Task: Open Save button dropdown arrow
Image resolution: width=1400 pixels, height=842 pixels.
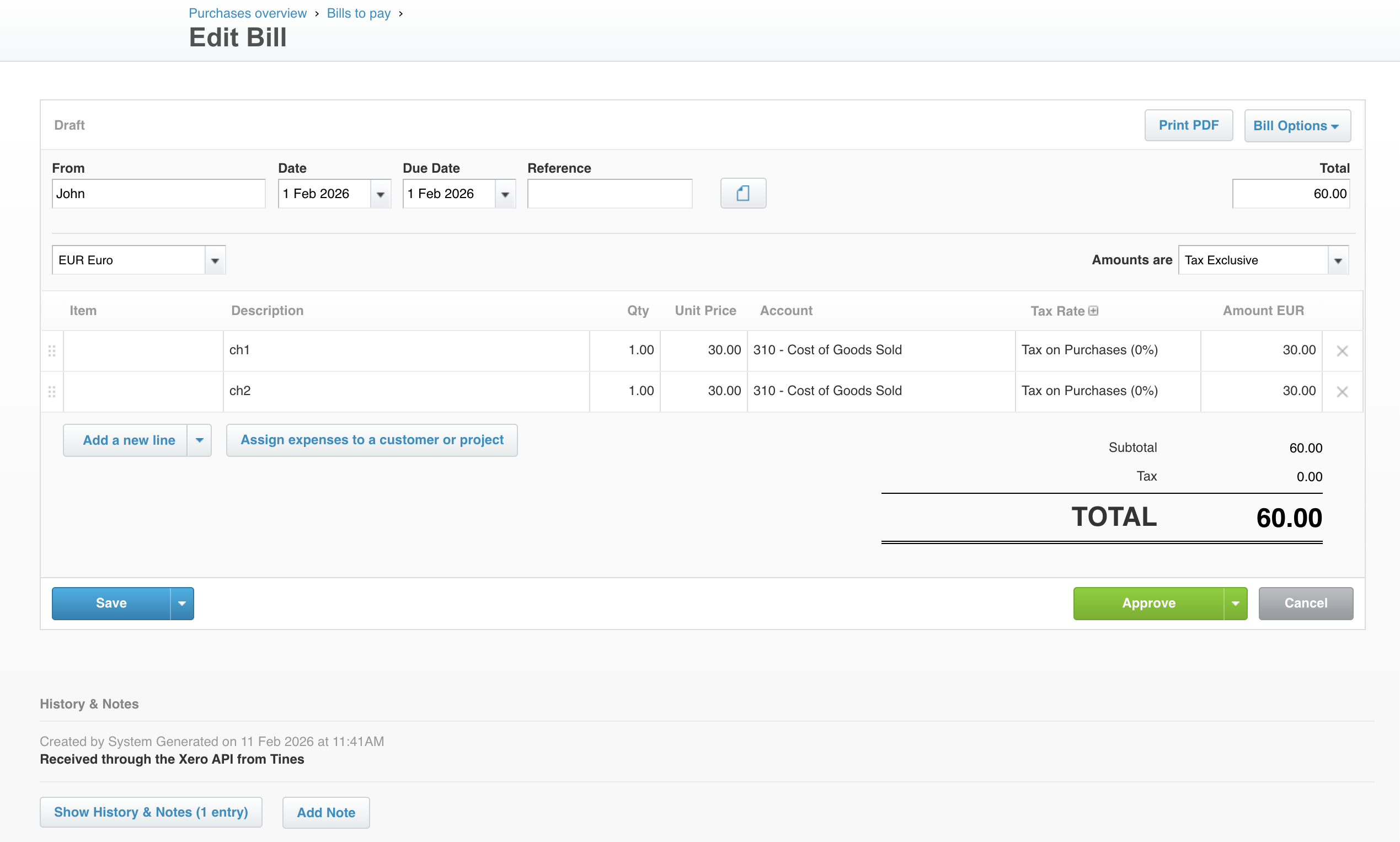Action: 182,603
